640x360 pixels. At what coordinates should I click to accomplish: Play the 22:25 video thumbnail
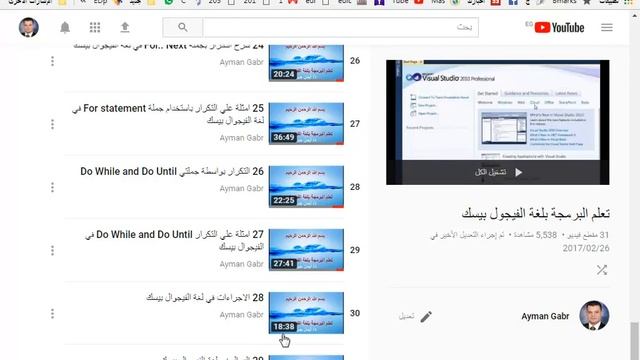pos(306,187)
